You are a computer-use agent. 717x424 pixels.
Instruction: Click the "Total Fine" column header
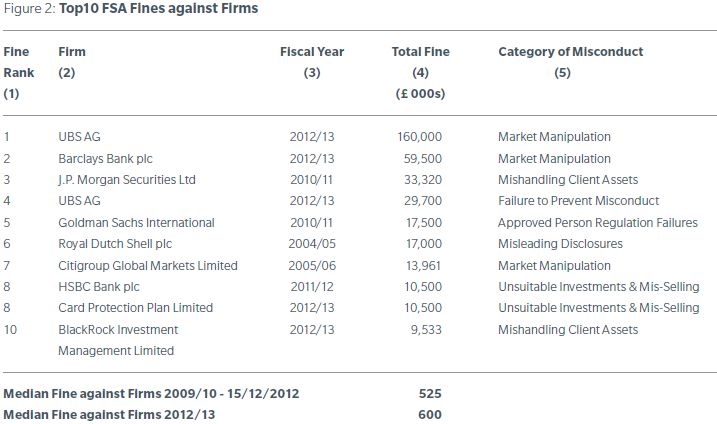(420, 52)
